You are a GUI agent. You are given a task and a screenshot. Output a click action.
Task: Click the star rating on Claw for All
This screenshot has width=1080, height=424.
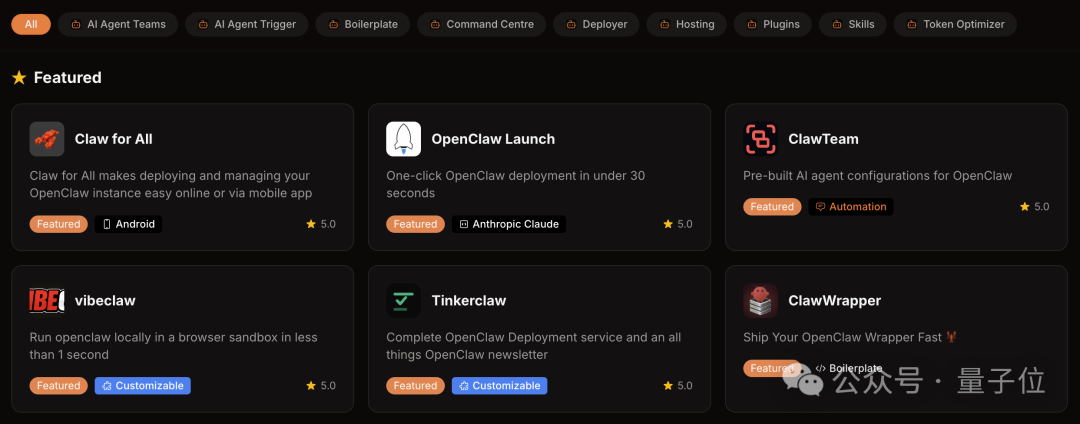(x=321, y=225)
